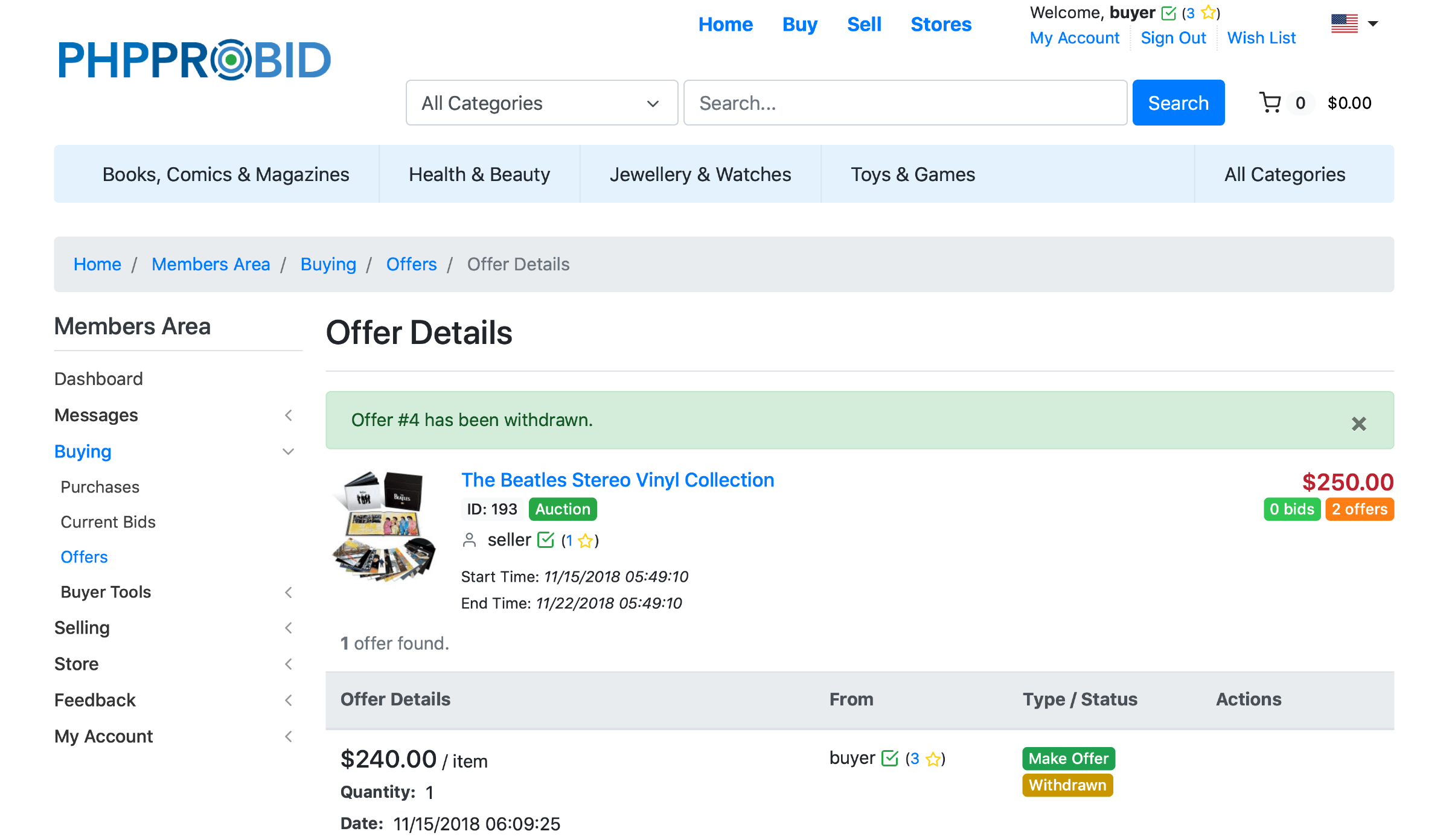
Task: Go to Stores in top navigation
Action: 941,24
